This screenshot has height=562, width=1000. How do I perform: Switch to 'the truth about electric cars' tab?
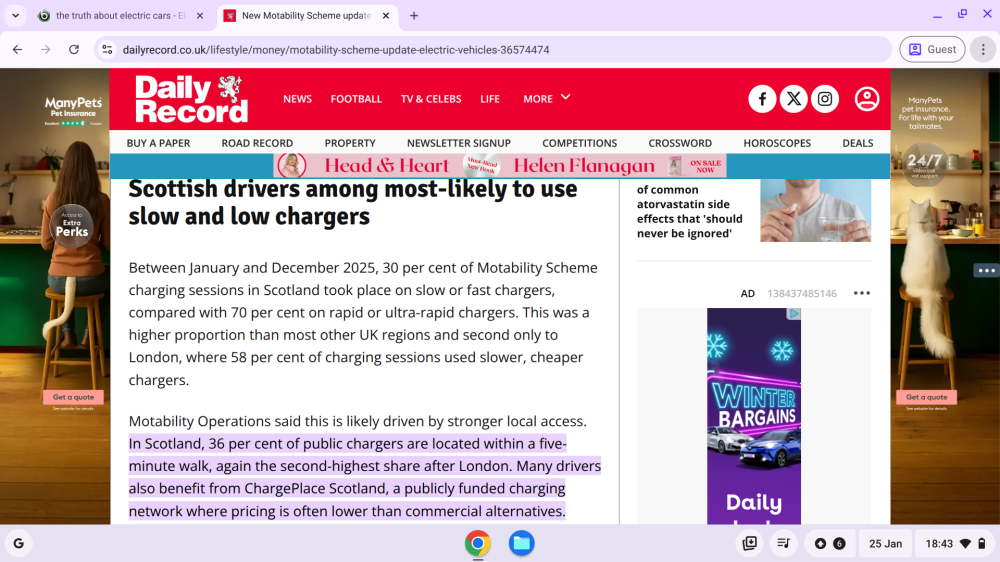coord(120,15)
